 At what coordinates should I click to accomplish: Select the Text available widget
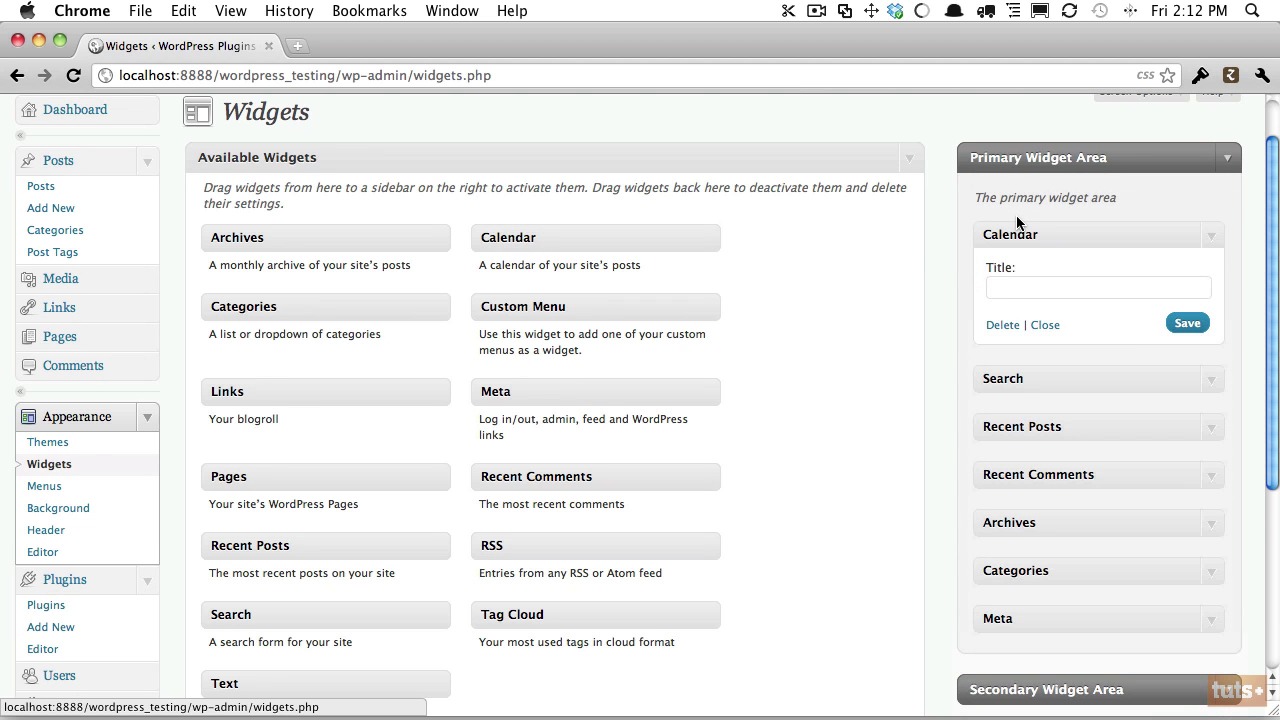325,683
